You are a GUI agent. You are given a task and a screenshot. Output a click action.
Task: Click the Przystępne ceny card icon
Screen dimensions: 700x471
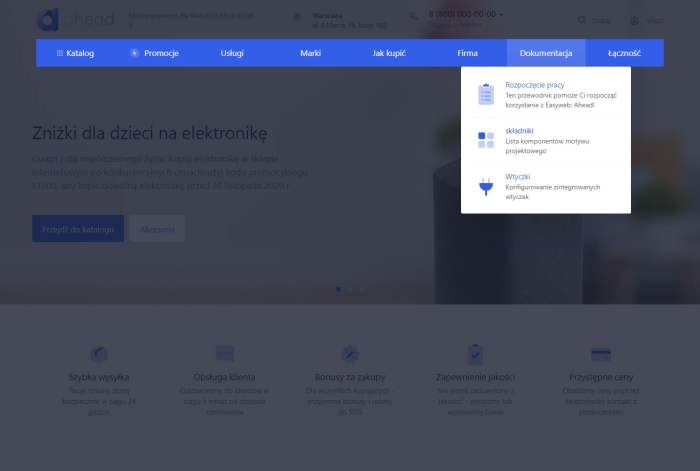601,354
